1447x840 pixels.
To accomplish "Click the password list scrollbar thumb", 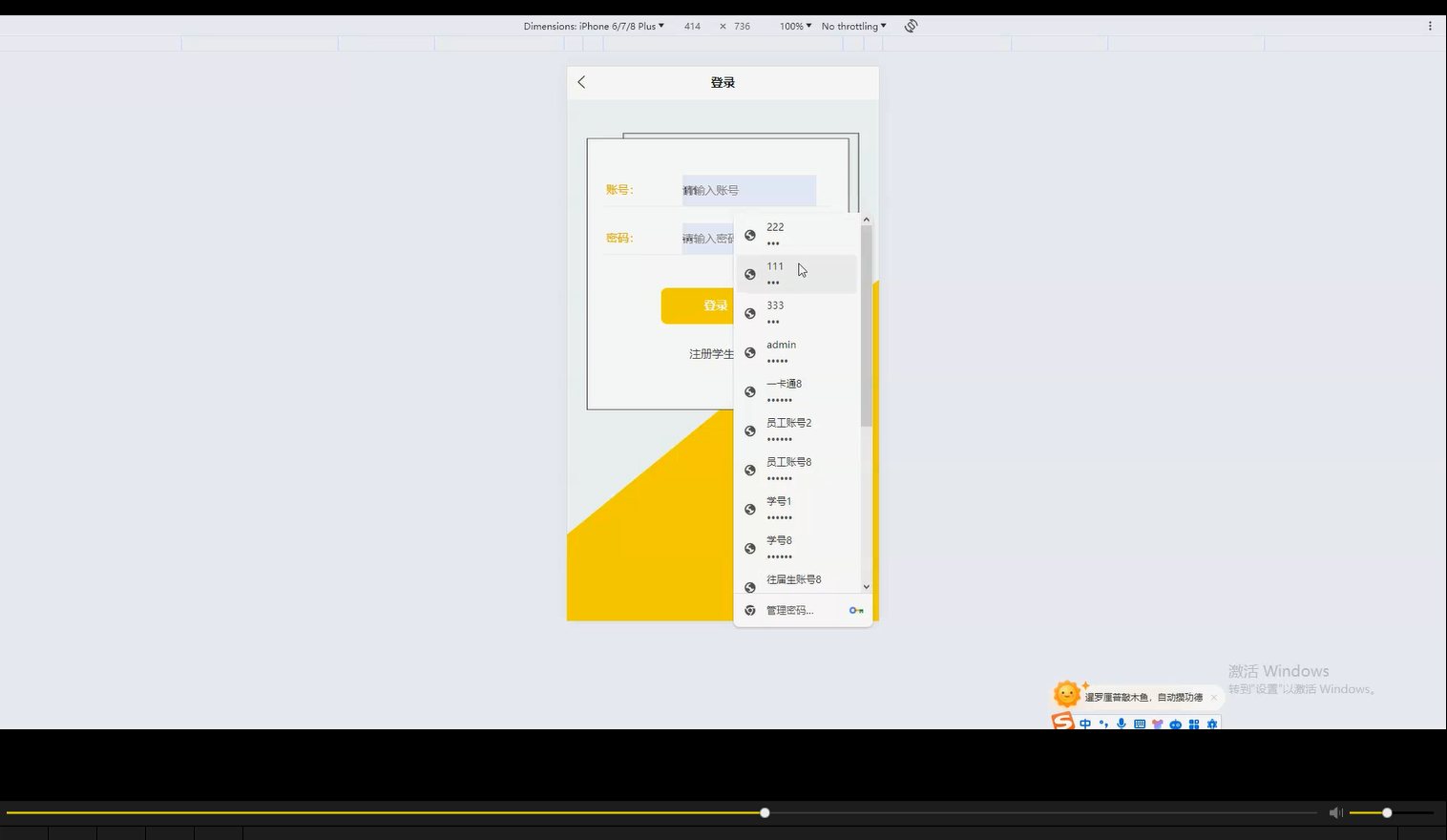I will click(x=867, y=325).
